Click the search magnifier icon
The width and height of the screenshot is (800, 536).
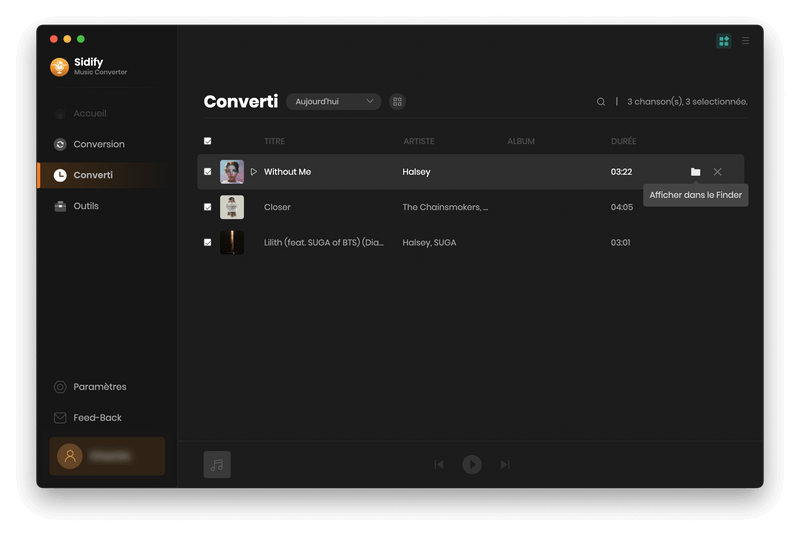pyautogui.click(x=601, y=102)
